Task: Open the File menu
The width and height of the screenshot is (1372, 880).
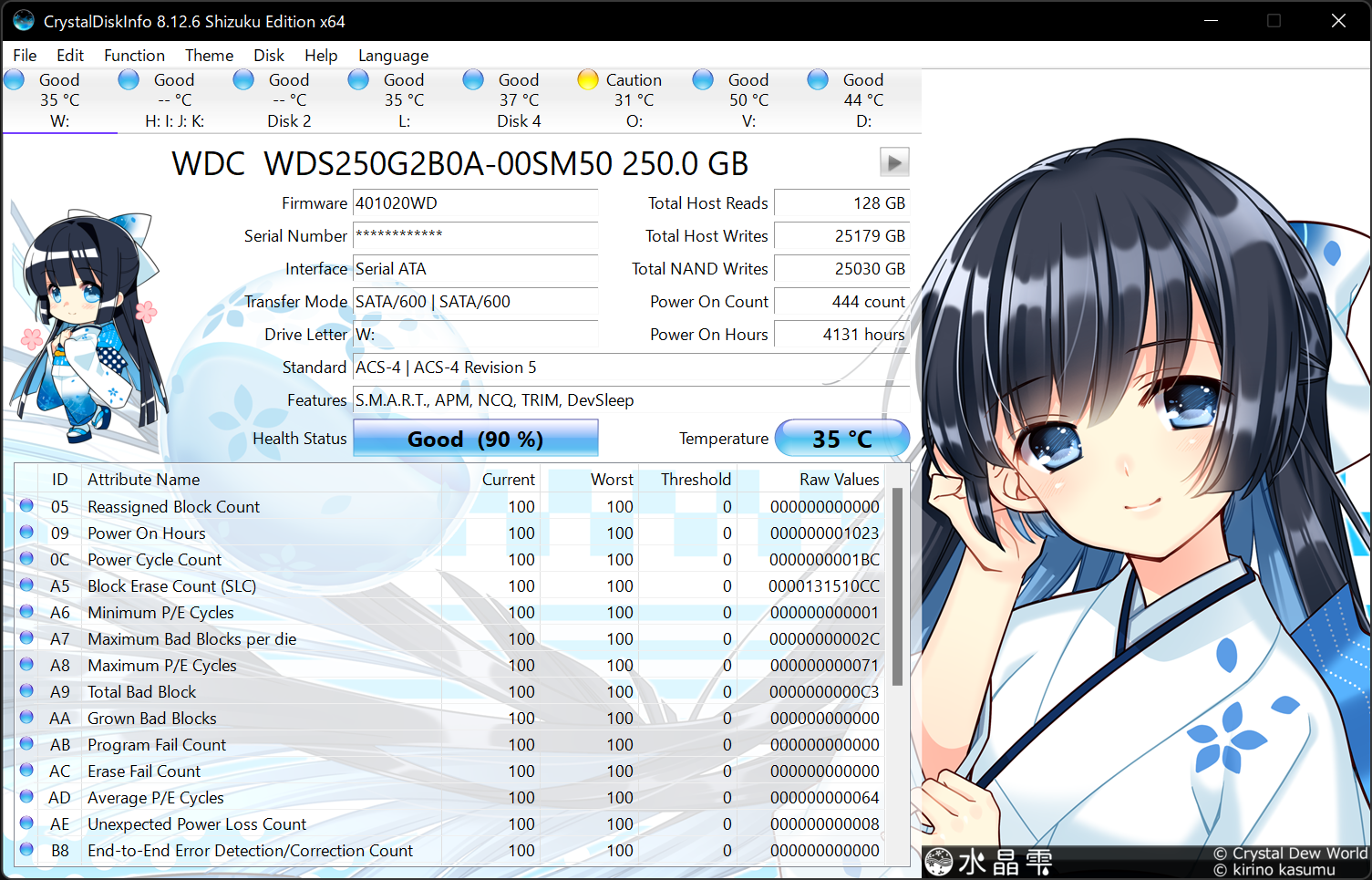Action: pyautogui.click(x=25, y=56)
